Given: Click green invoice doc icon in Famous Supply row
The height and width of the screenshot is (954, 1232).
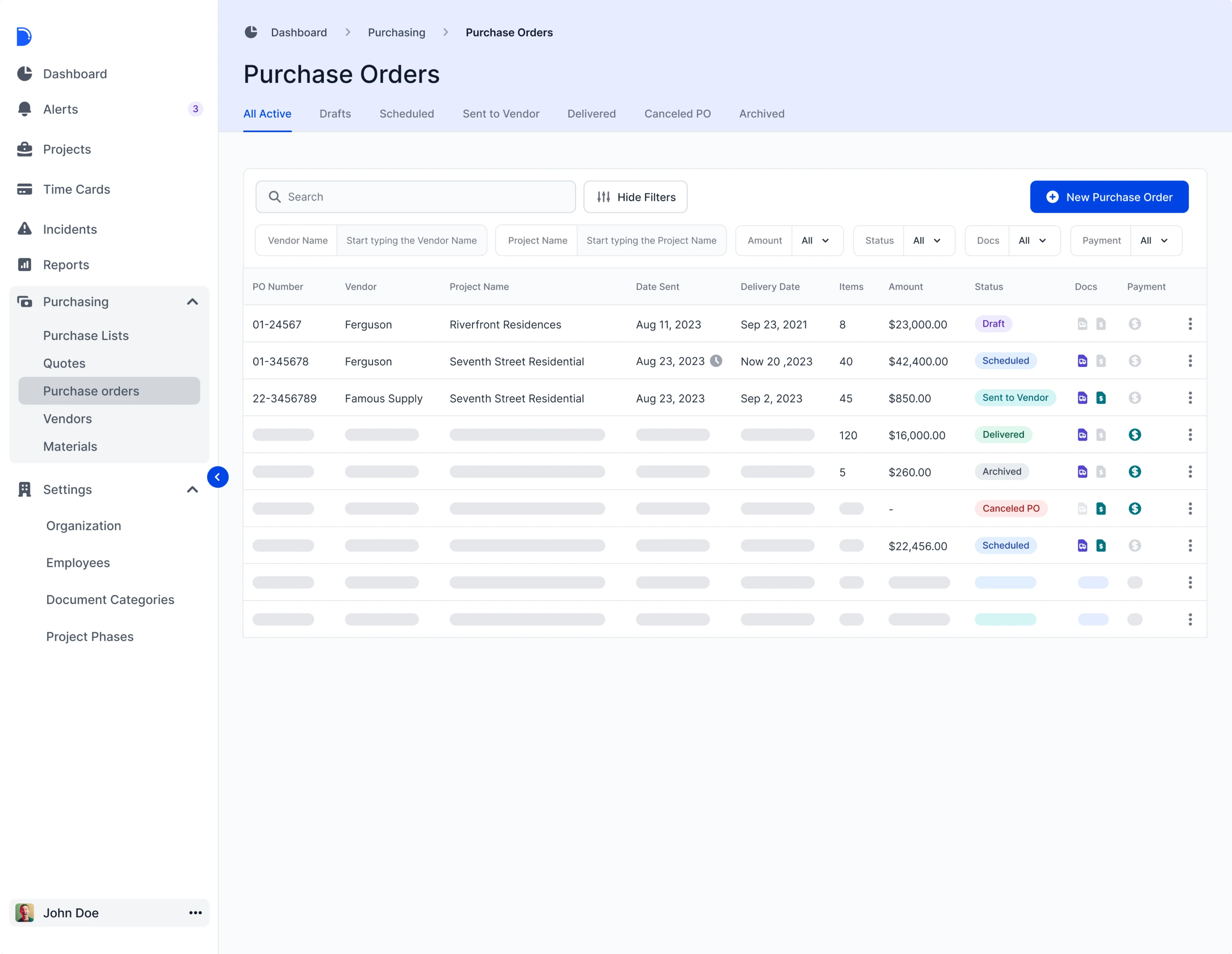Looking at the screenshot, I should [1100, 398].
